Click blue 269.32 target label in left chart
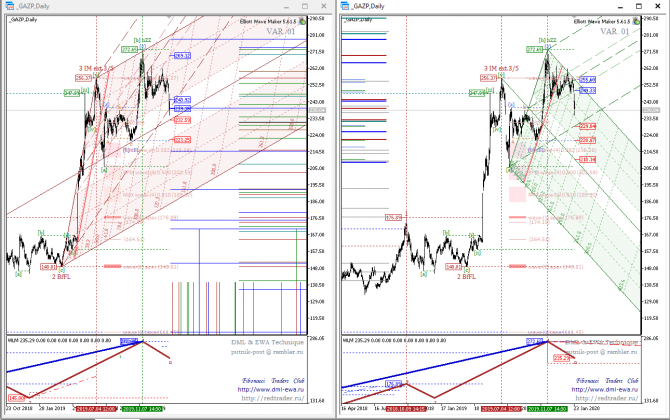The image size is (670, 420). click(x=182, y=56)
